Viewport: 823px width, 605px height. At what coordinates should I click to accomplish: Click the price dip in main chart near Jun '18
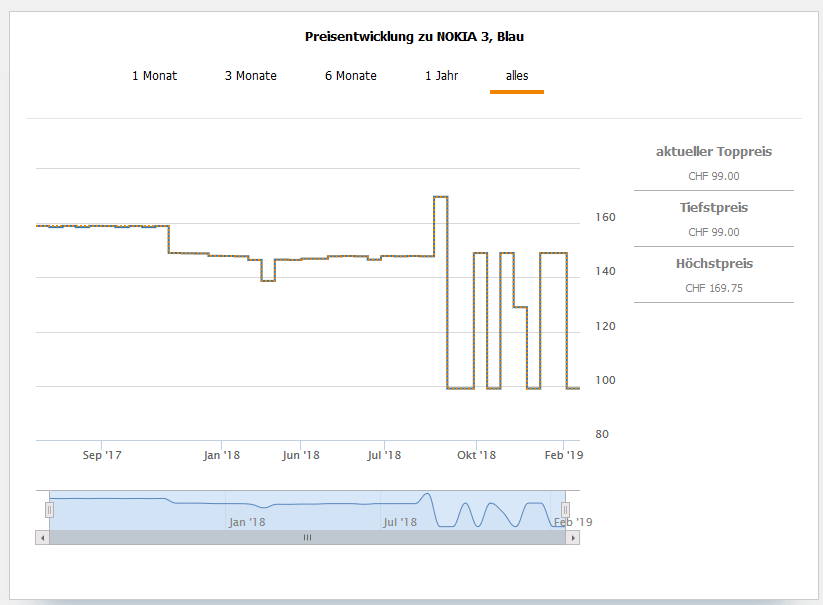tap(267, 280)
